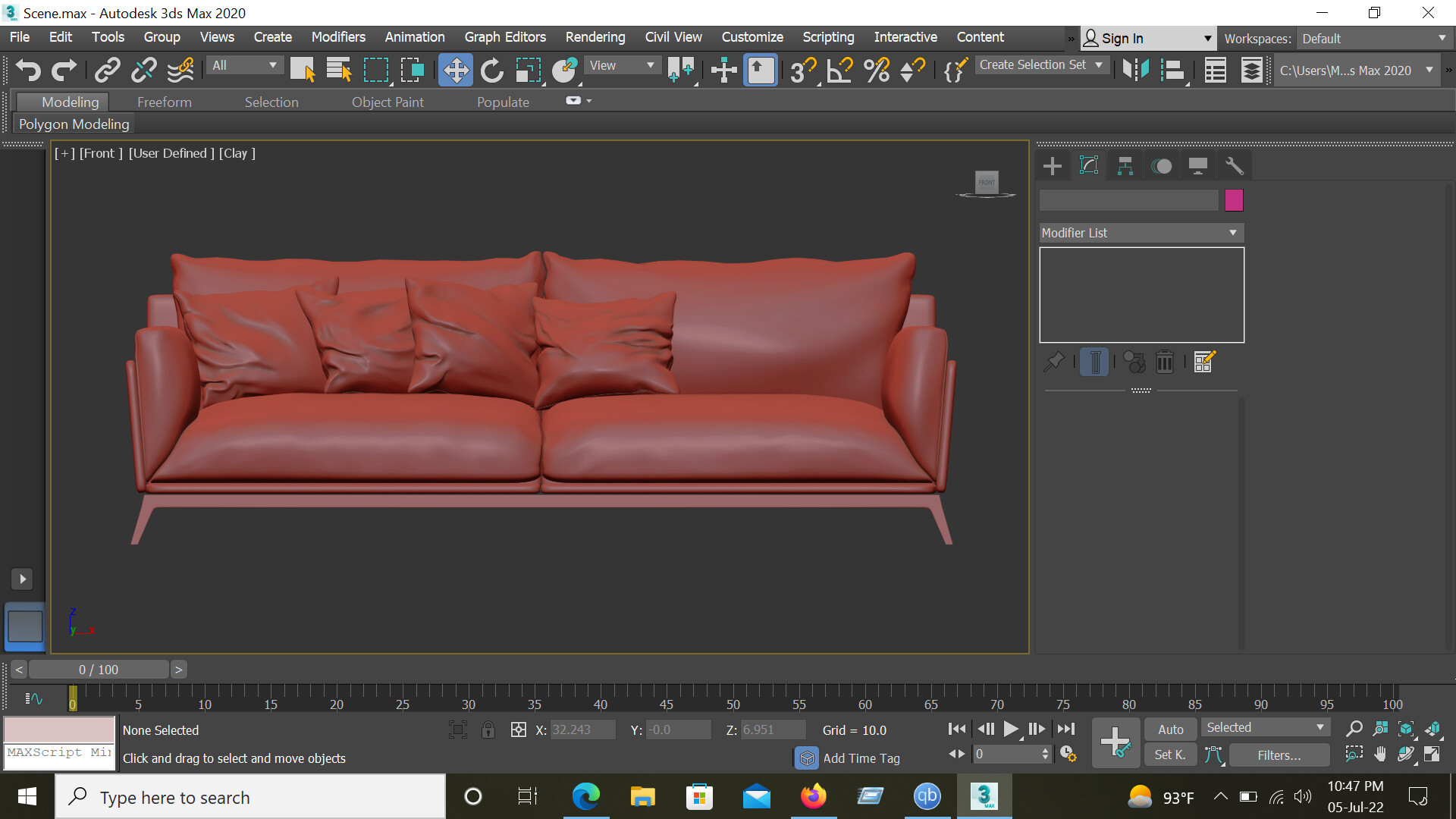The image size is (1456, 819).
Task: Select the Move tool
Action: tap(455, 70)
